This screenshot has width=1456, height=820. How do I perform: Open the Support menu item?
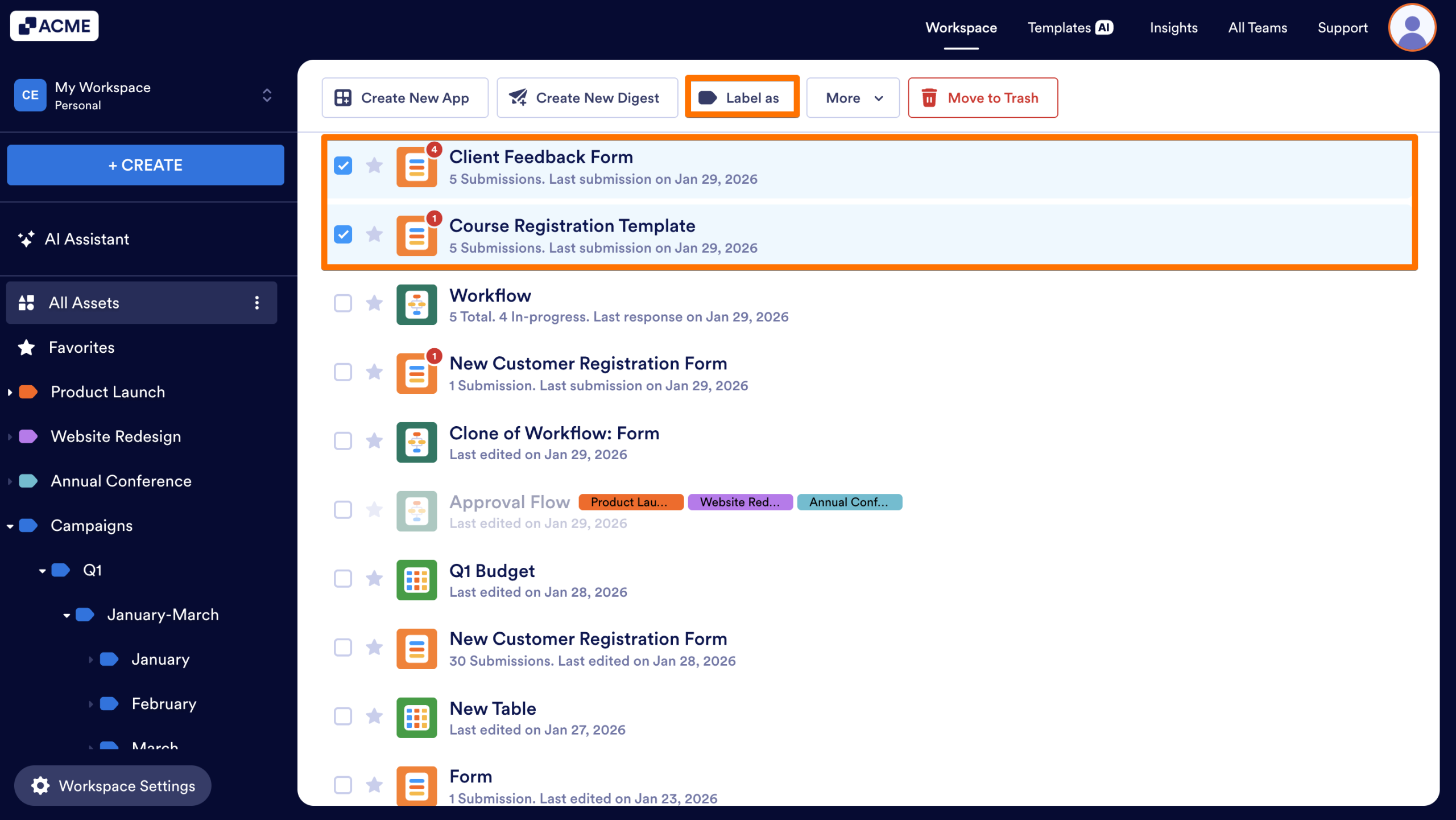click(x=1342, y=28)
